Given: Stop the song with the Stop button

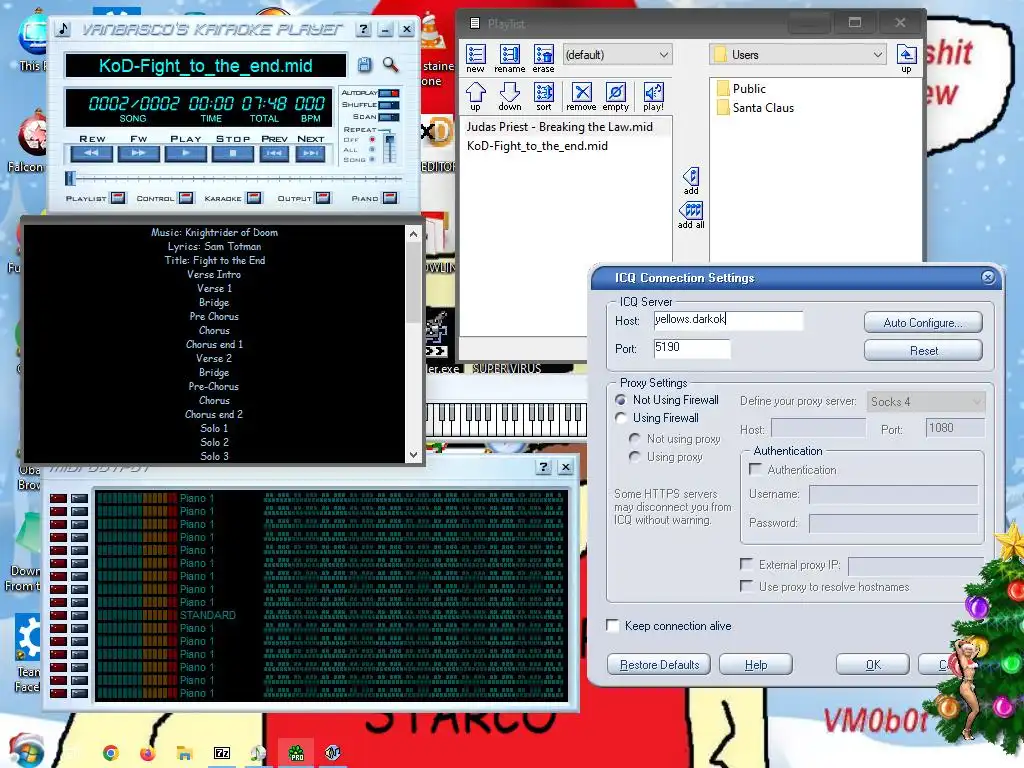Looking at the screenshot, I should (x=233, y=153).
